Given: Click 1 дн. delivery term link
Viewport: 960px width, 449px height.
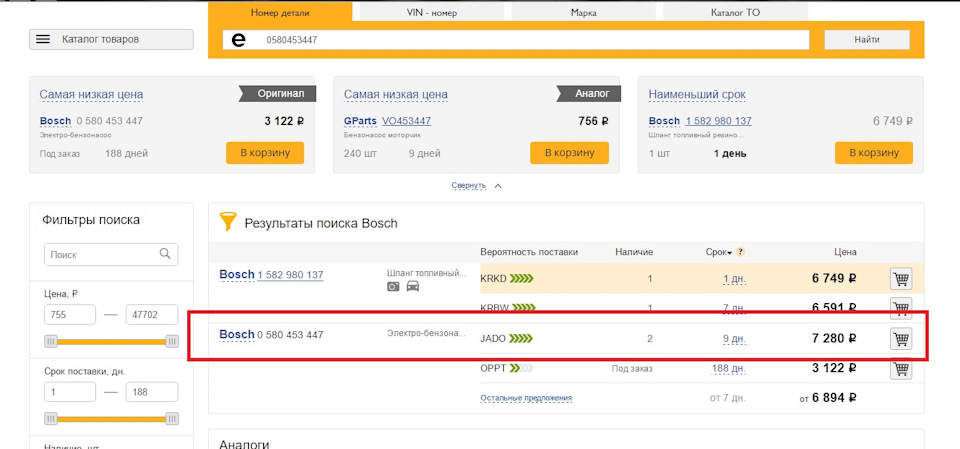Looking at the screenshot, I should 734,279.
